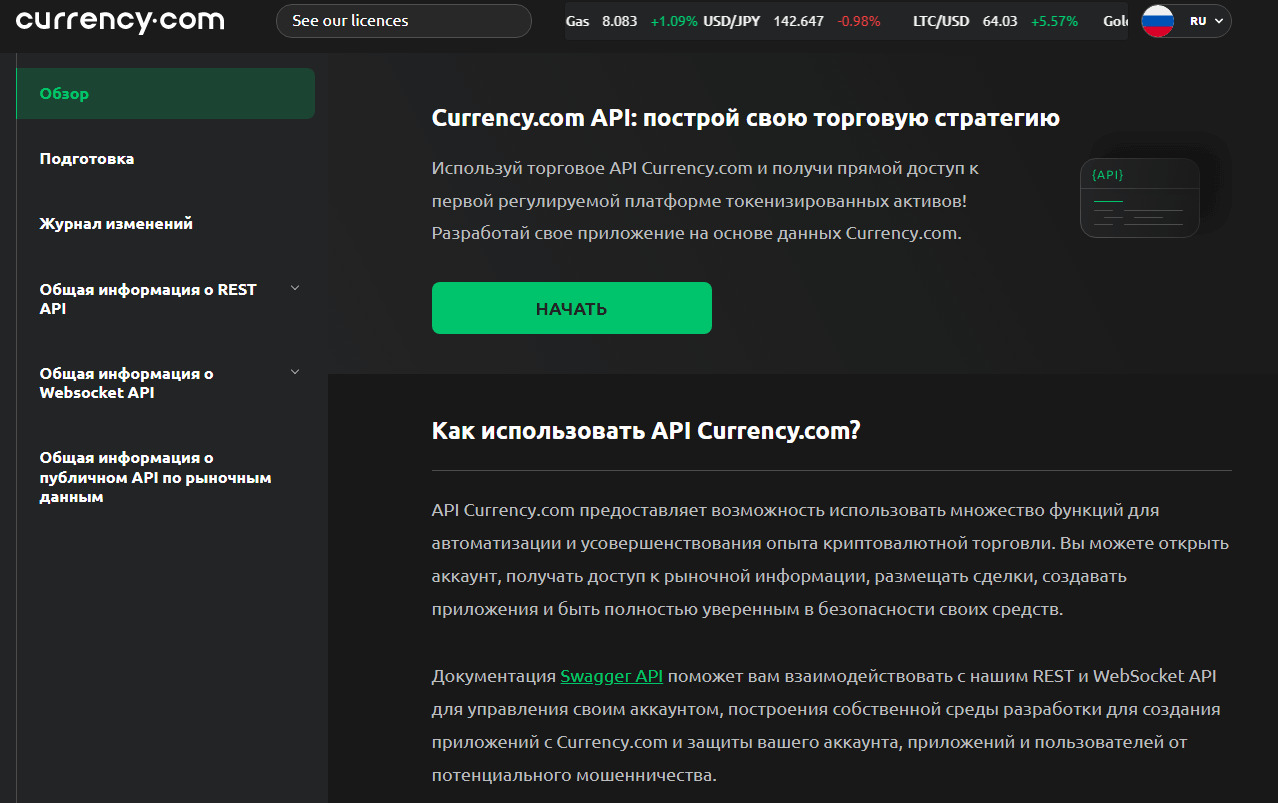Expand 'Общая информация о REST API' section
This screenshot has height=803, width=1278.
click(294, 289)
